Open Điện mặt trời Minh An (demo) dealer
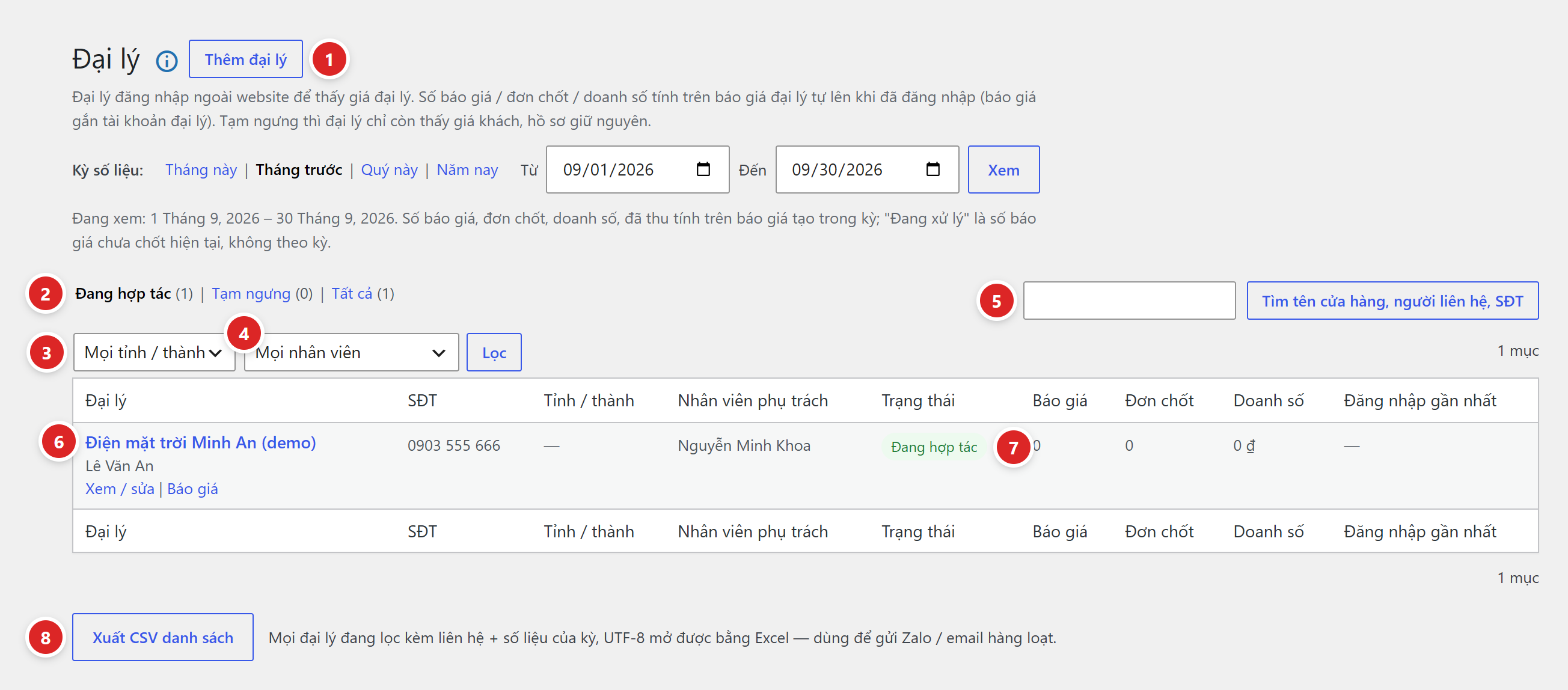 coord(200,442)
